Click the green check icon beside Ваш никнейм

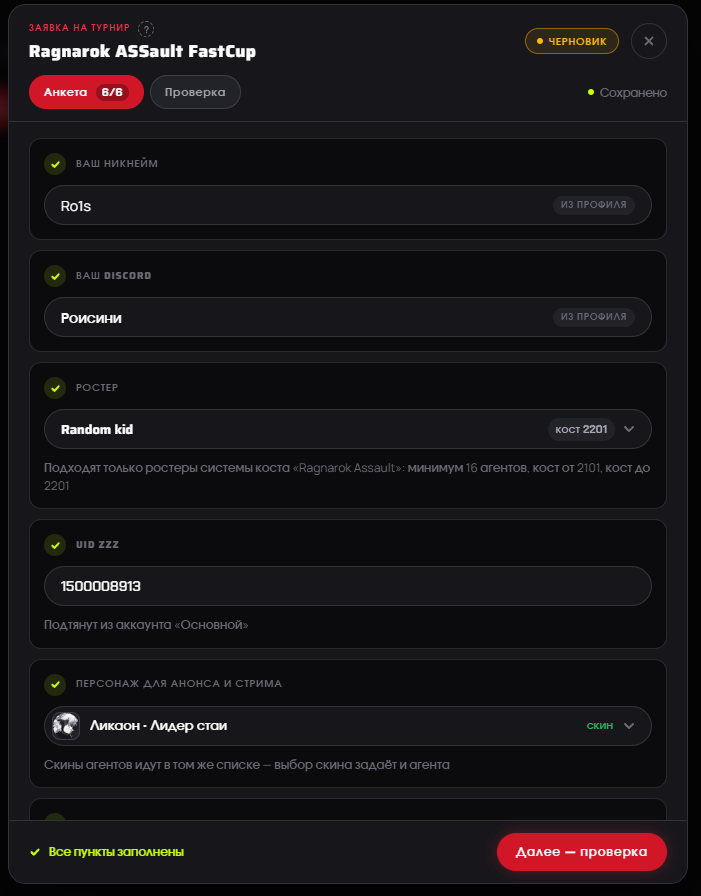pos(55,164)
